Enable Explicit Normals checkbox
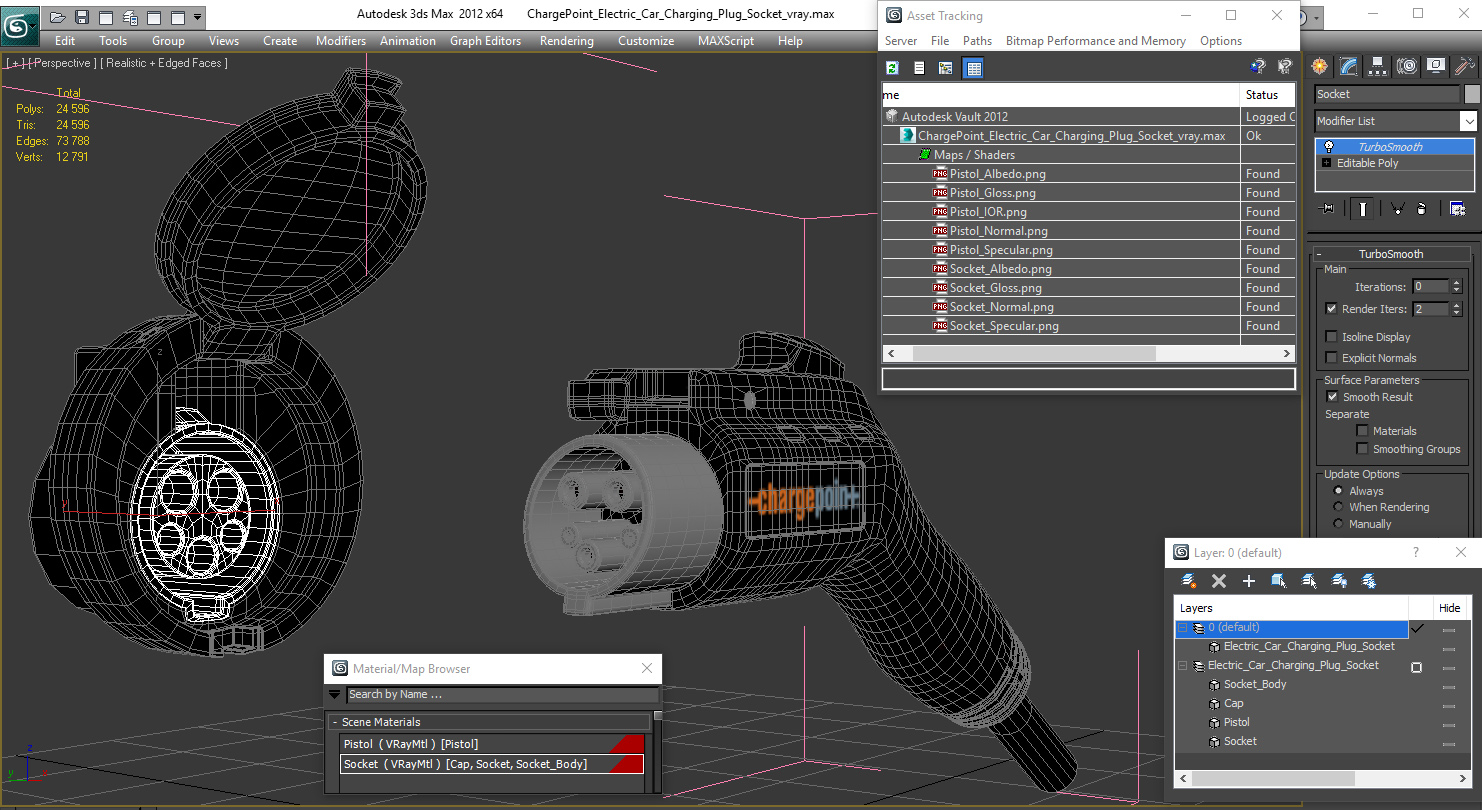Viewport: 1482px width, 810px height. pos(1331,358)
